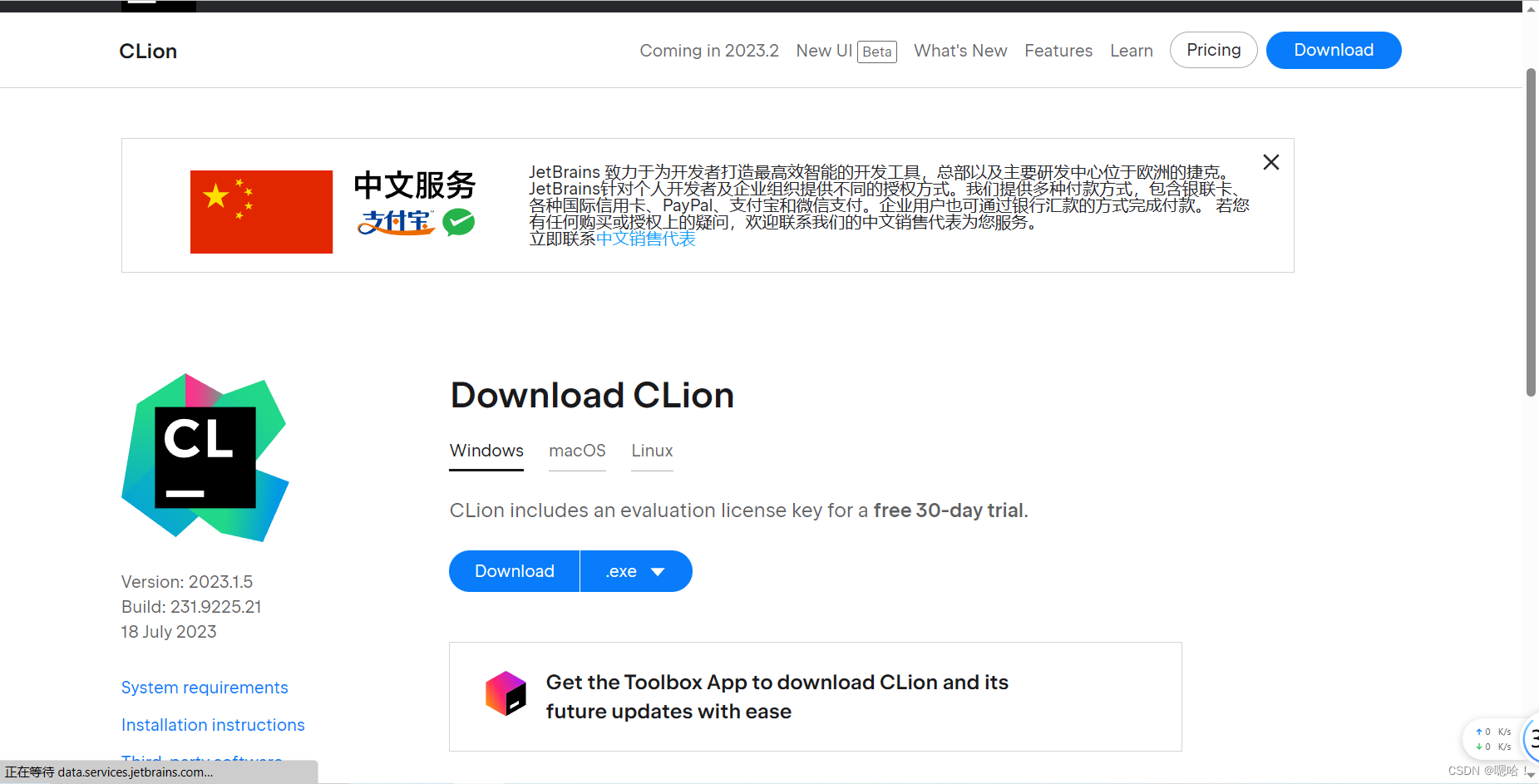Click the Alipay payment icon in the banner
The height and width of the screenshot is (784, 1539).
coord(394,223)
